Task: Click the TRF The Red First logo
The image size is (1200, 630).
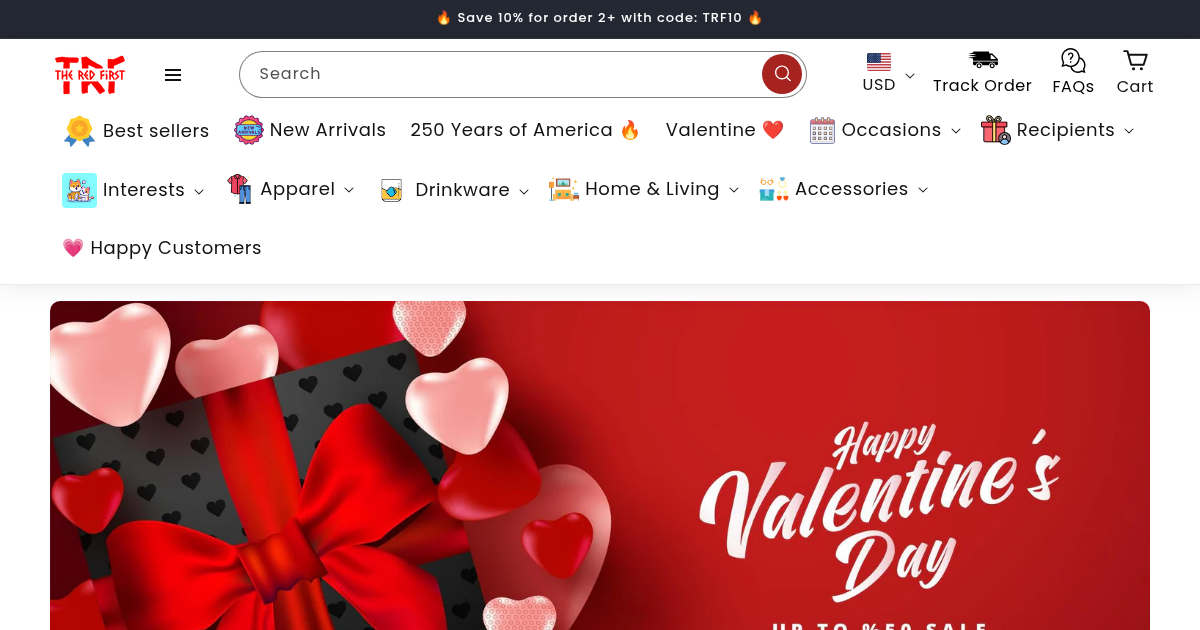Action: [90, 75]
